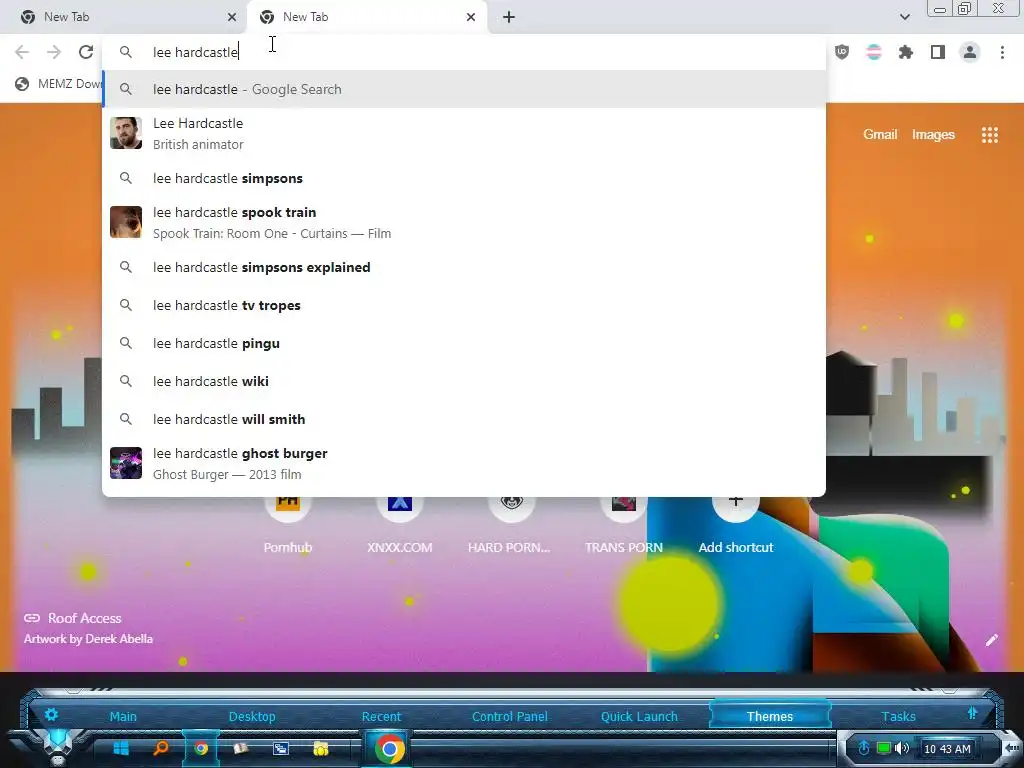
Task: Switch to the Control Panel dock tab
Action: point(510,716)
